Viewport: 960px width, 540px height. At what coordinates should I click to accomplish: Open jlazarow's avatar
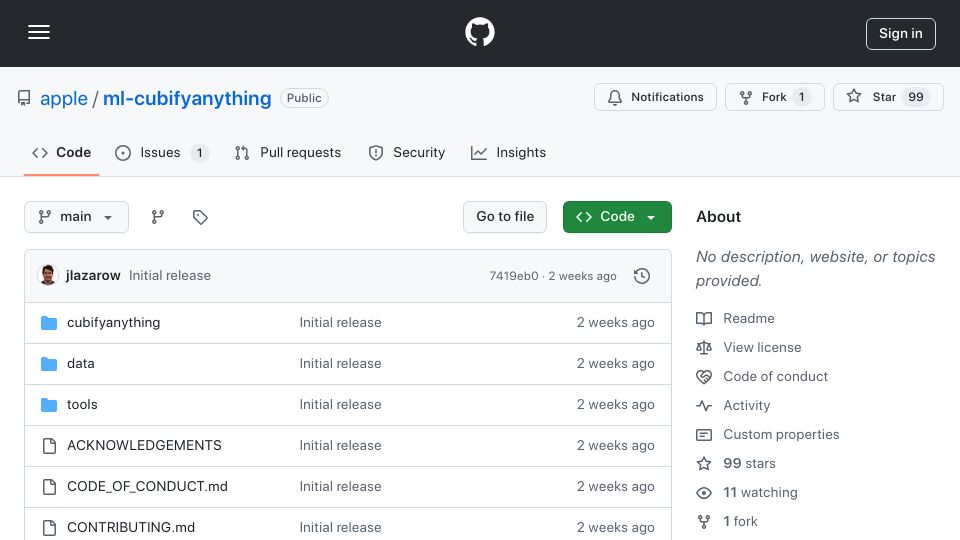coord(48,276)
